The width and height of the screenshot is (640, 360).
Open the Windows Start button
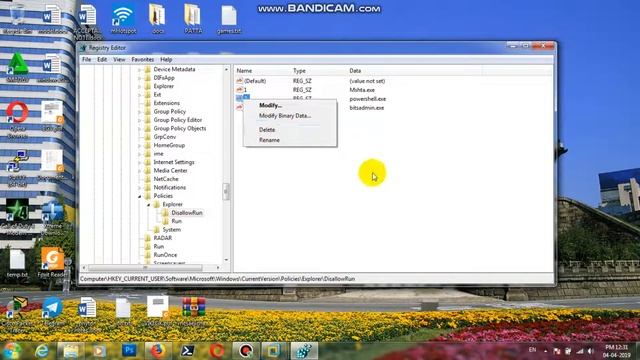coord(12,351)
